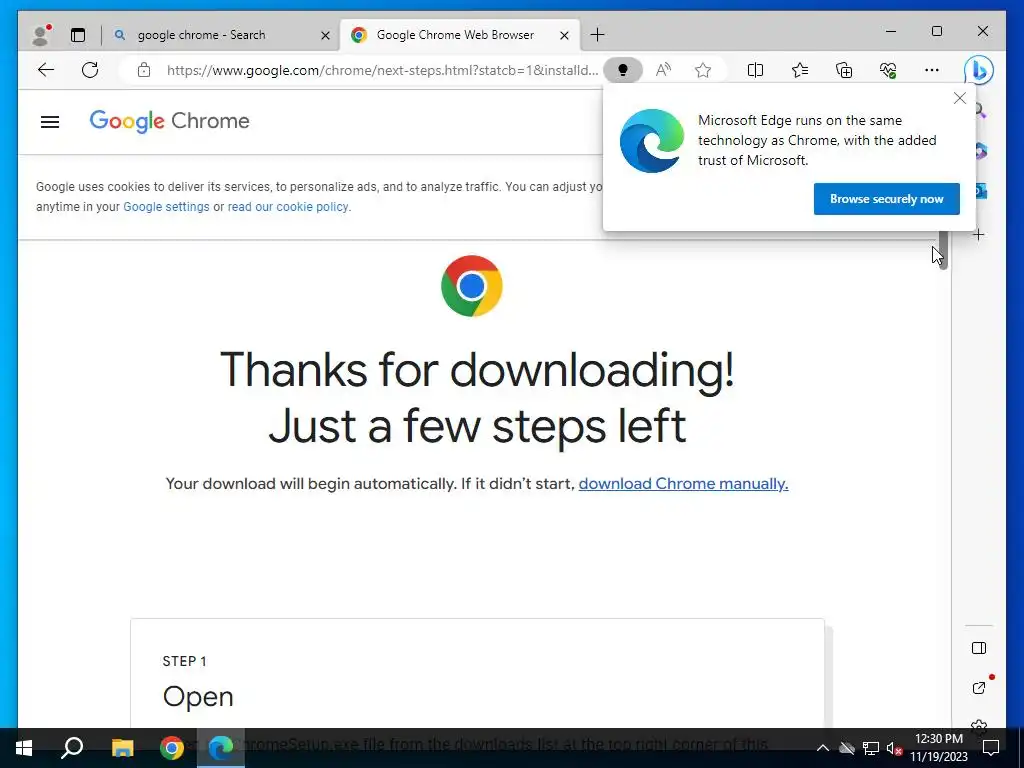Click the OneDrive tray icon
This screenshot has height=768, width=1024.
coord(847,748)
